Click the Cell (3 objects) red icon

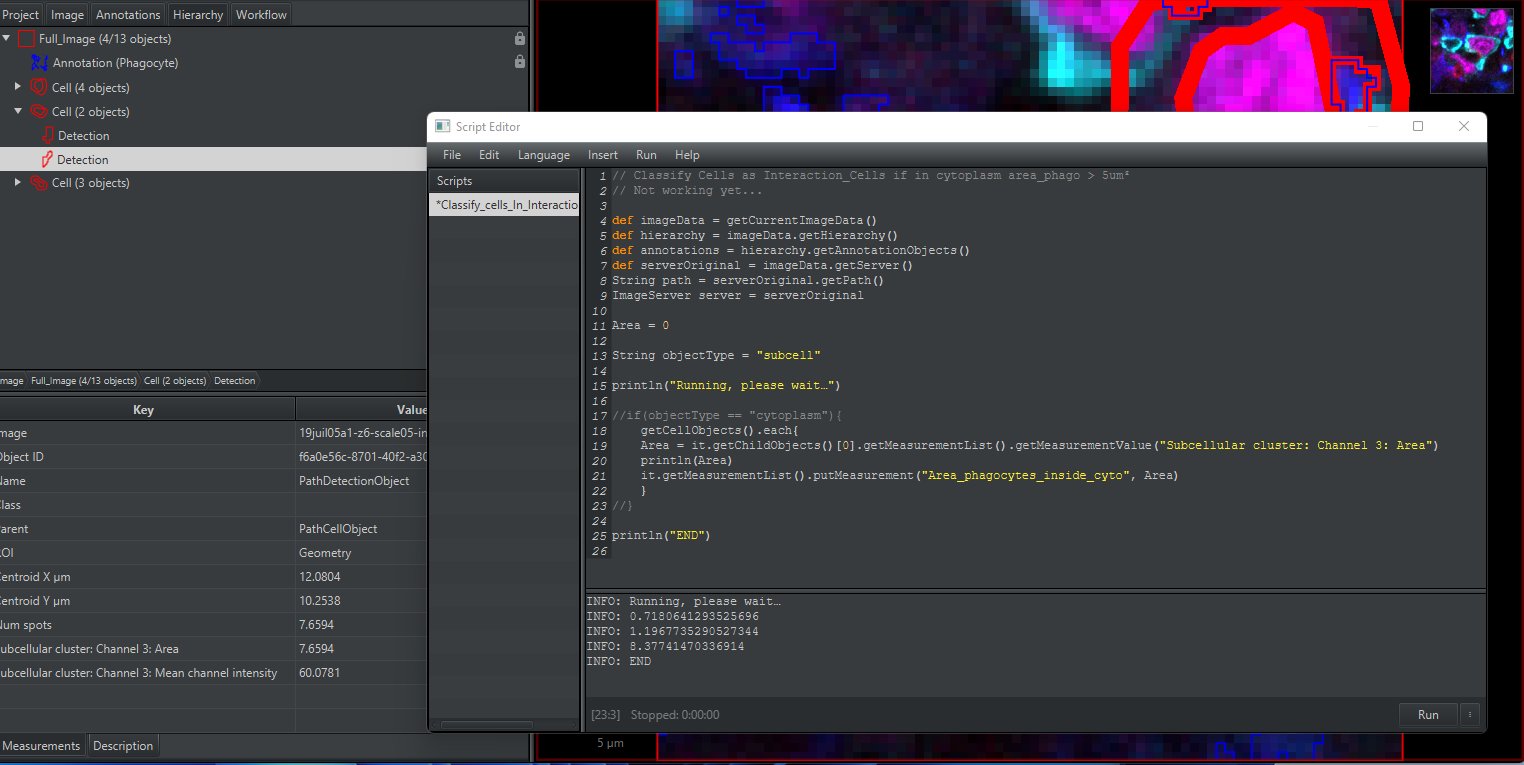pyautogui.click(x=39, y=183)
